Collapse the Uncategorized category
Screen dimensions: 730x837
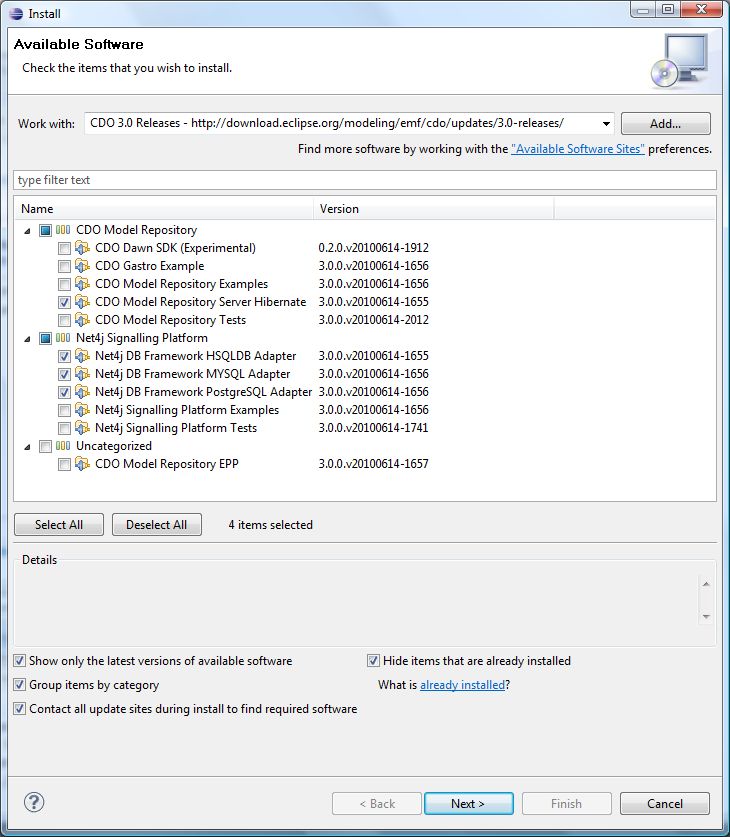click(27, 447)
